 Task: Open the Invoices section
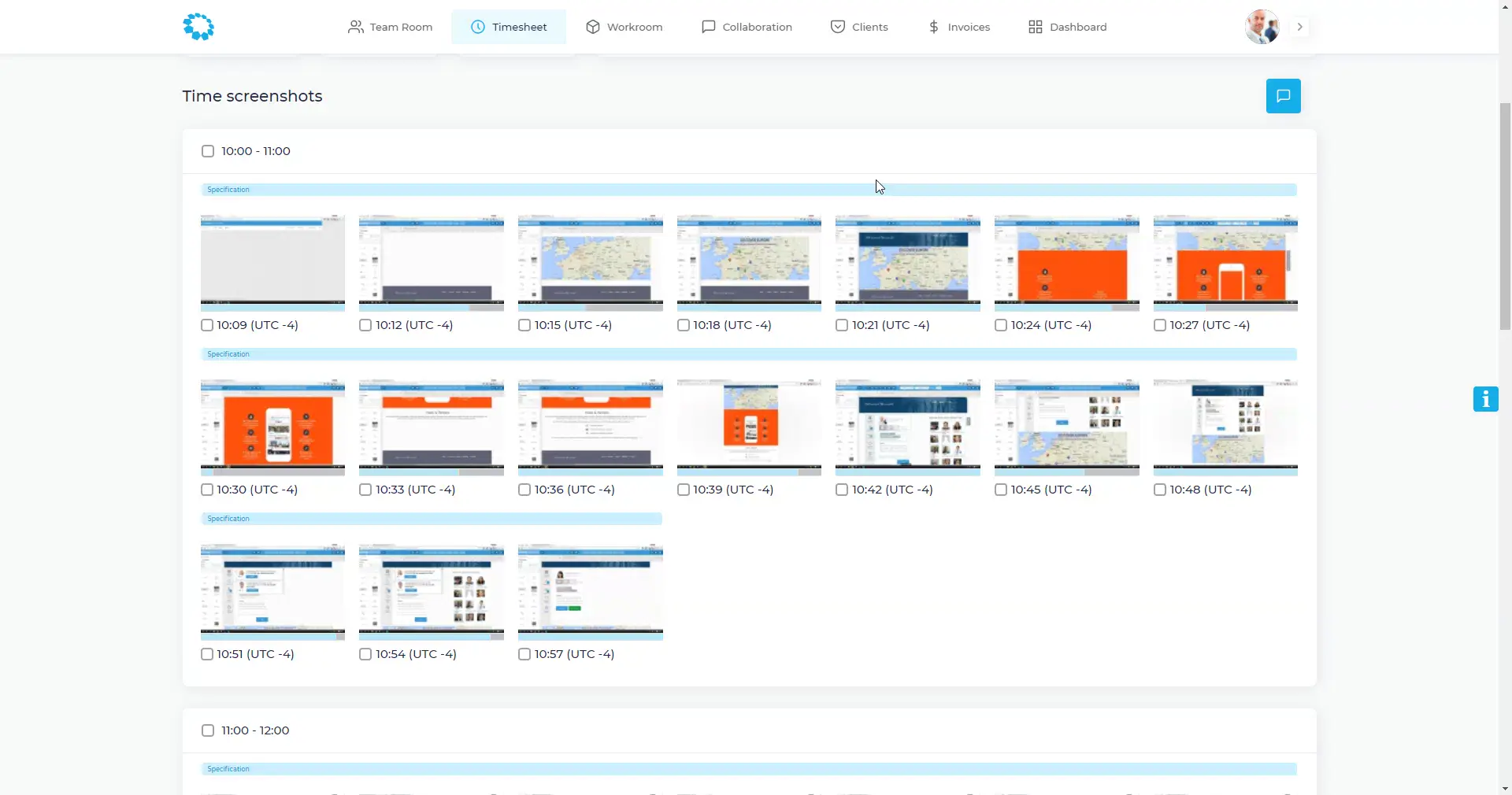click(x=958, y=27)
